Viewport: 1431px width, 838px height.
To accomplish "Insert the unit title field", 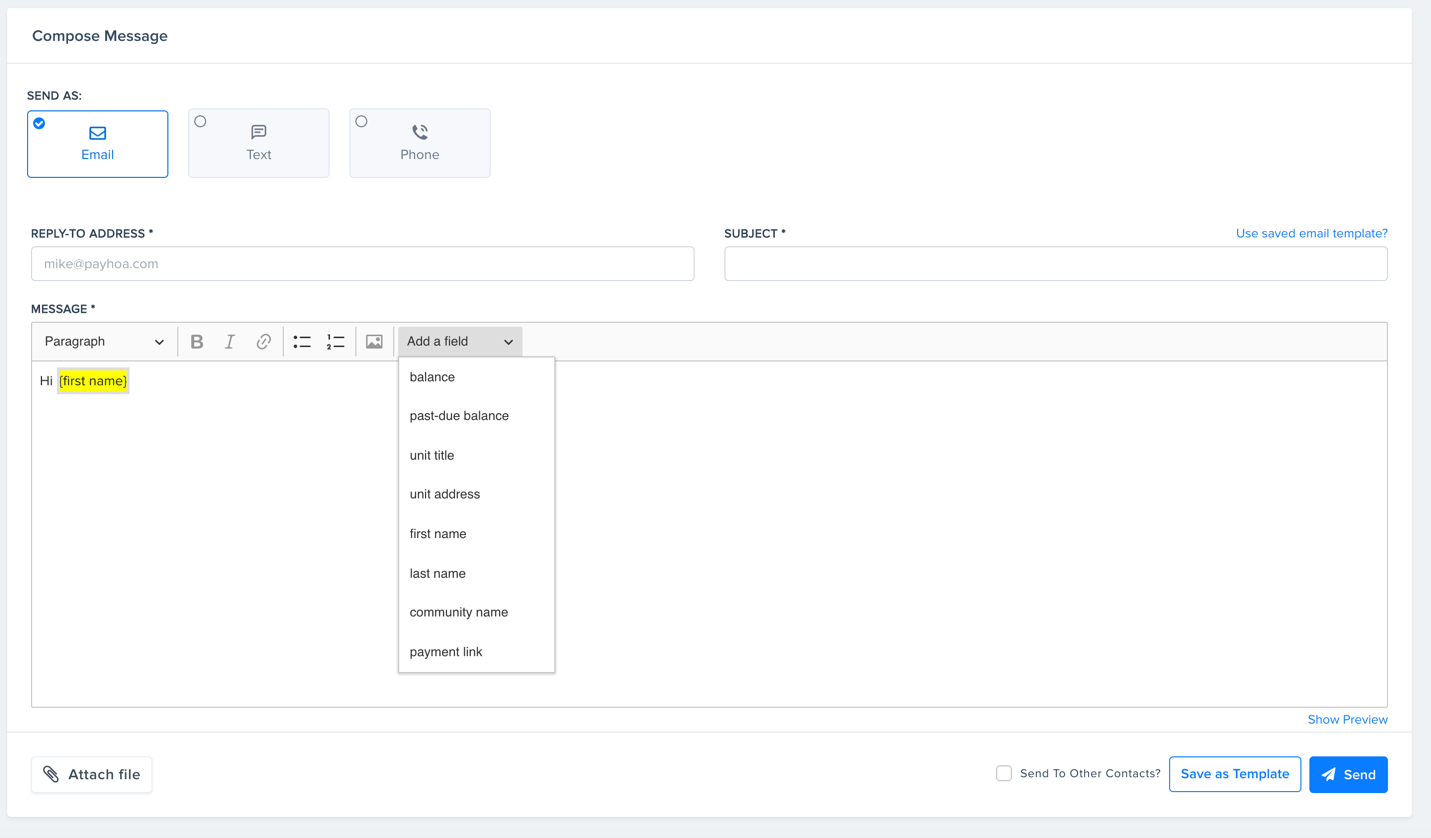I will point(476,455).
